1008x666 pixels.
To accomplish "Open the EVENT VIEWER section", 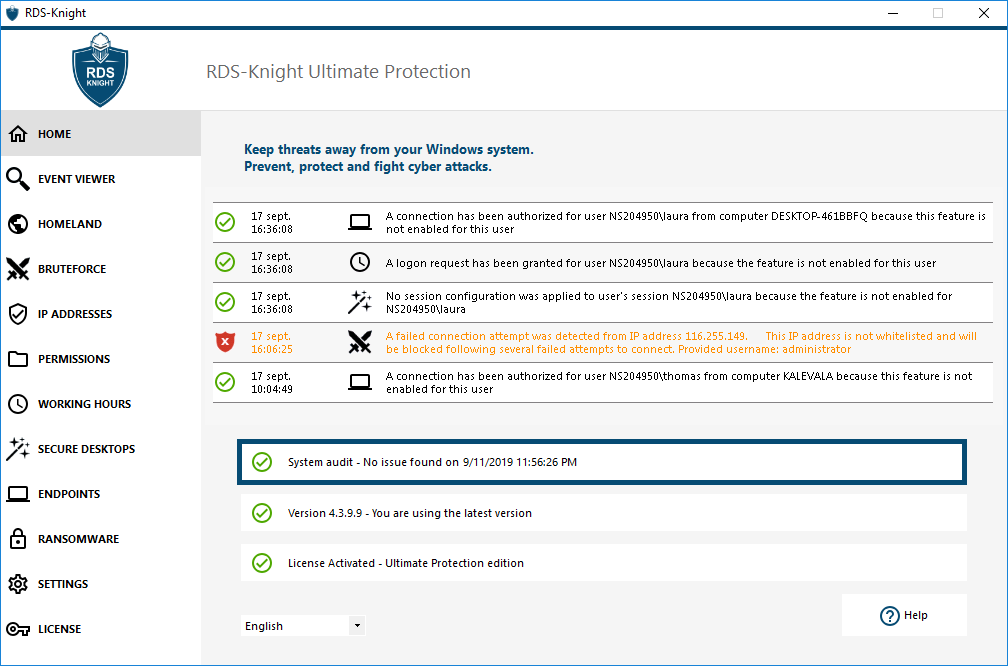I will click(x=101, y=179).
